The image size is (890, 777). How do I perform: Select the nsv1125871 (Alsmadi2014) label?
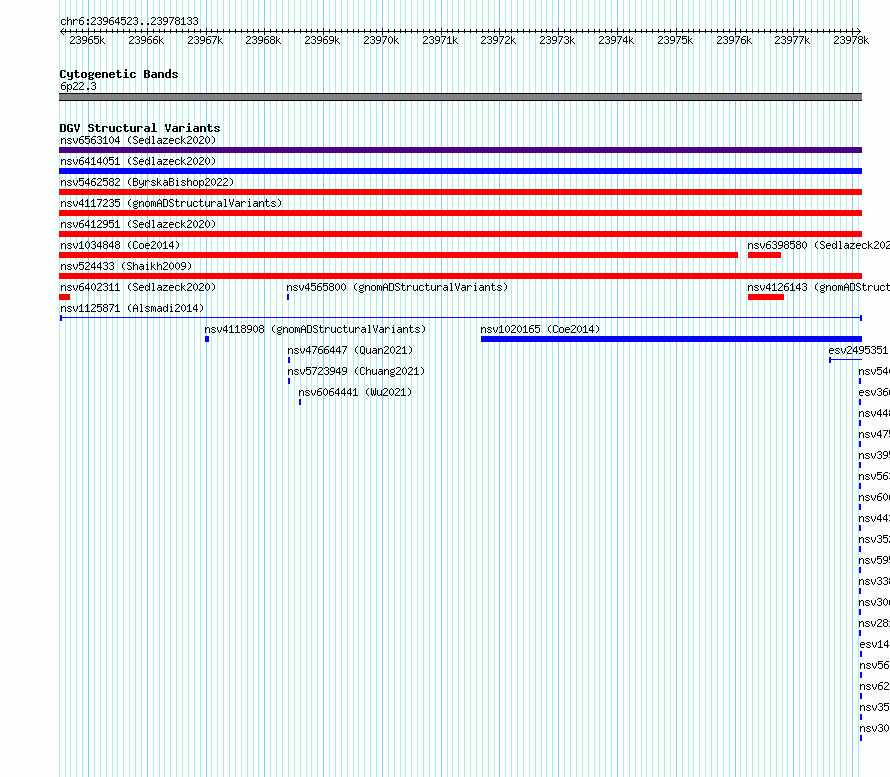click(x=132, y=308)
